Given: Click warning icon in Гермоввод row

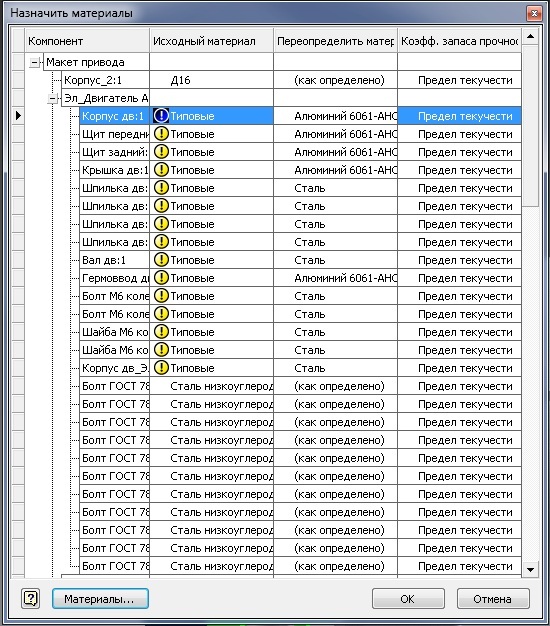Looking at the screenshot, I should (161, 278).
